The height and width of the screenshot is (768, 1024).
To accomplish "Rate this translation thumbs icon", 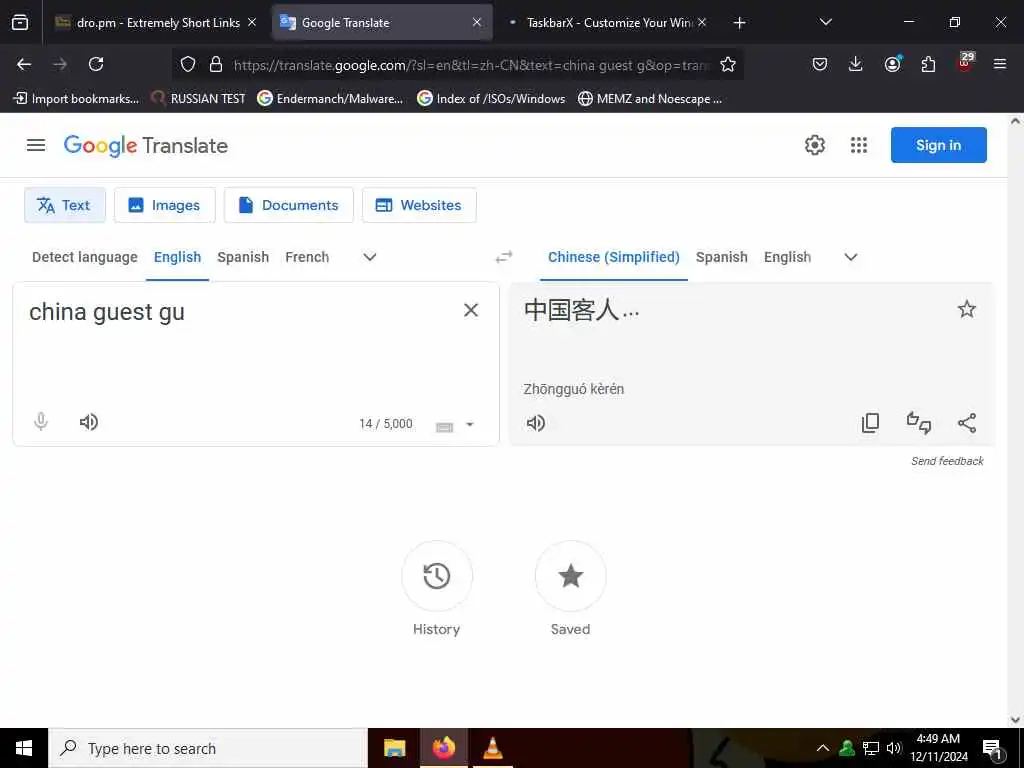I will tap(919, 423).
